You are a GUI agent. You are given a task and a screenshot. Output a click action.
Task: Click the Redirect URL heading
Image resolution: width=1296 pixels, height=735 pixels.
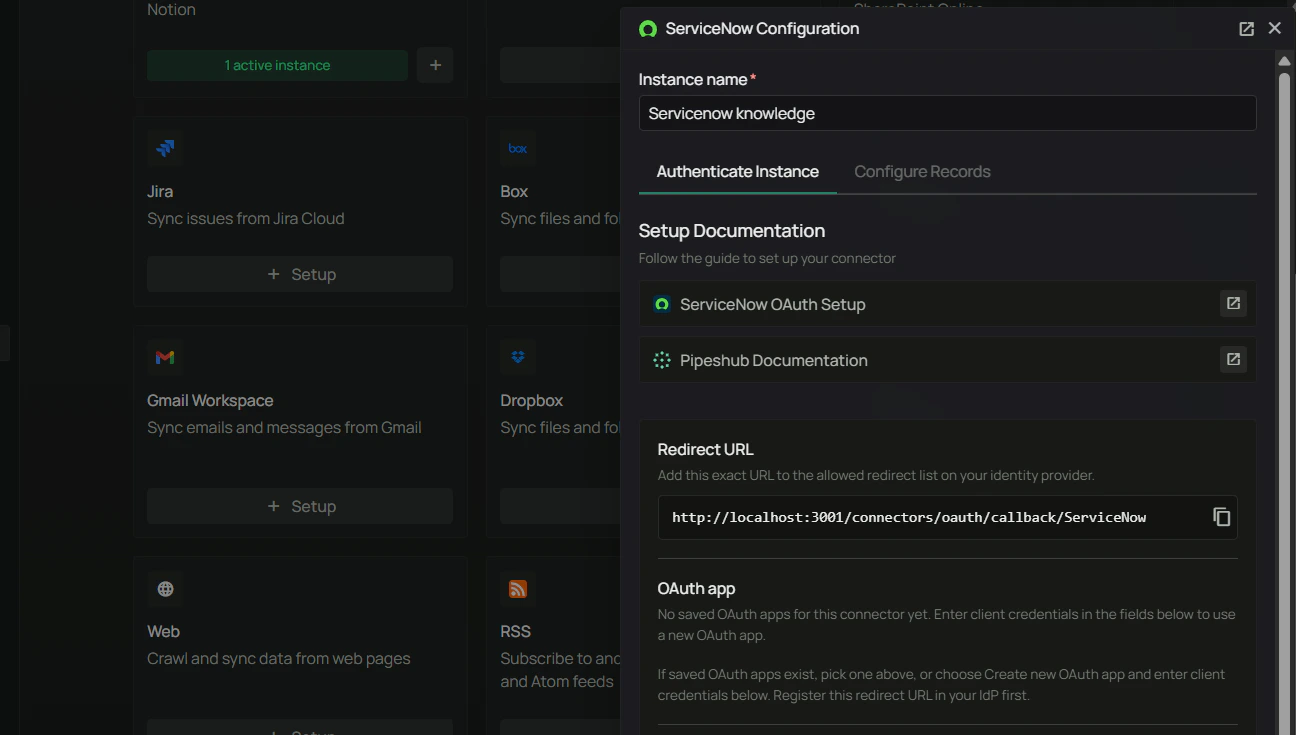[x=706, y=450]
